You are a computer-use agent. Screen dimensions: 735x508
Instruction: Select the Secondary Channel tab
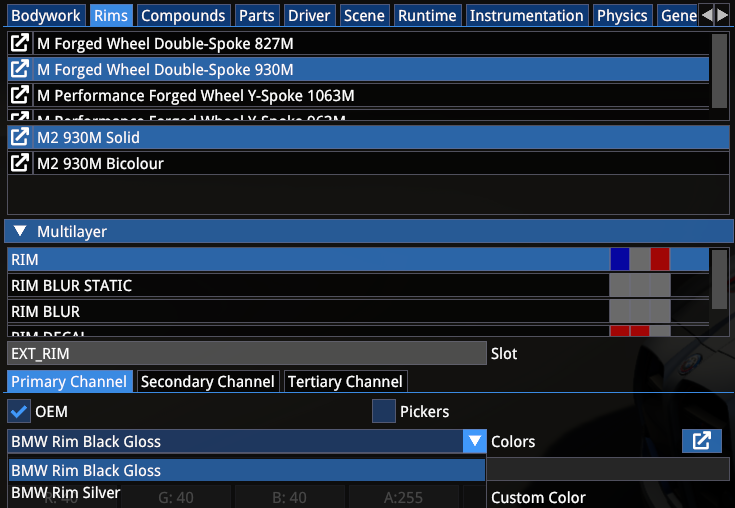click(x=208, y=381)
